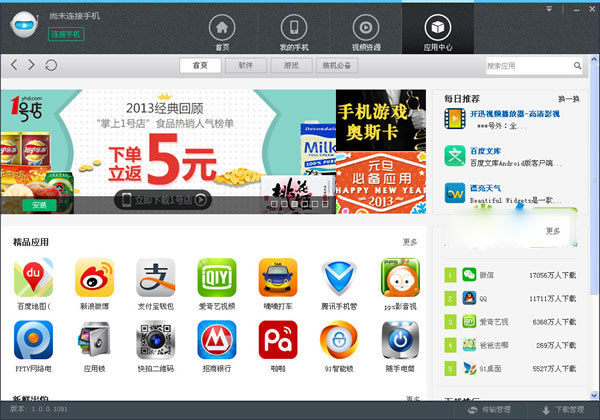Open 应用中心 cube icon
The width and height of the screenshot is (600, 420).
(x=438, y=28)
